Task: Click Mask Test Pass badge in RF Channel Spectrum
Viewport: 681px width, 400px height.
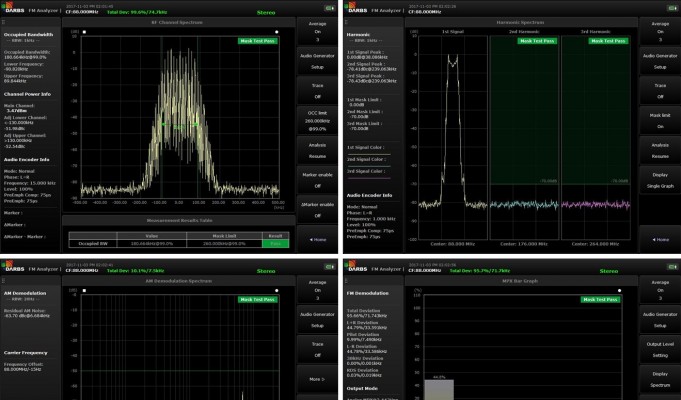Action: (x=258, y=41)
